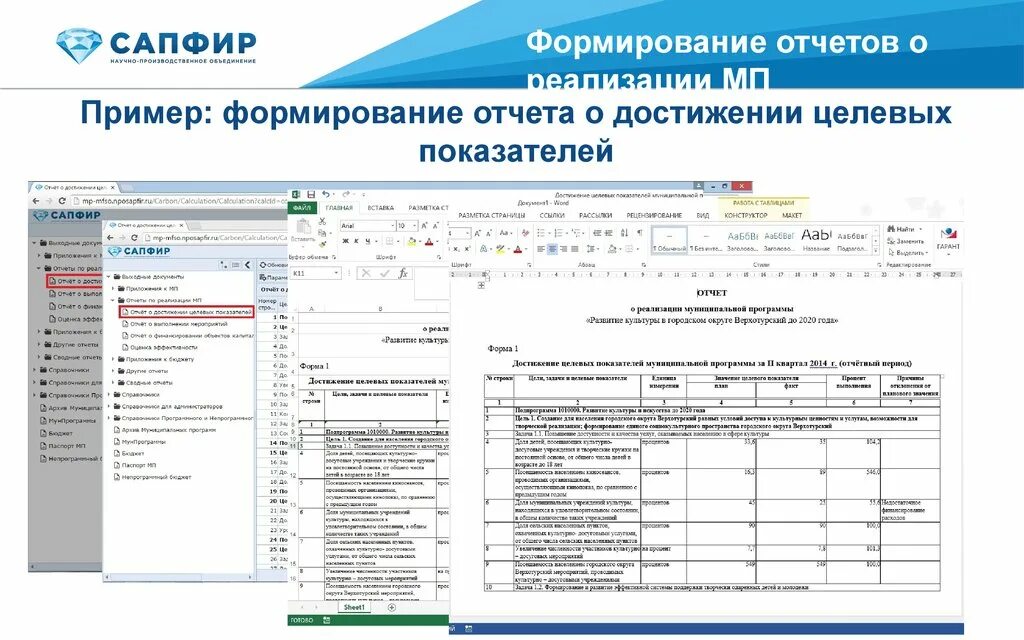Click Word clear formatting icon

[x=525, y=233]
